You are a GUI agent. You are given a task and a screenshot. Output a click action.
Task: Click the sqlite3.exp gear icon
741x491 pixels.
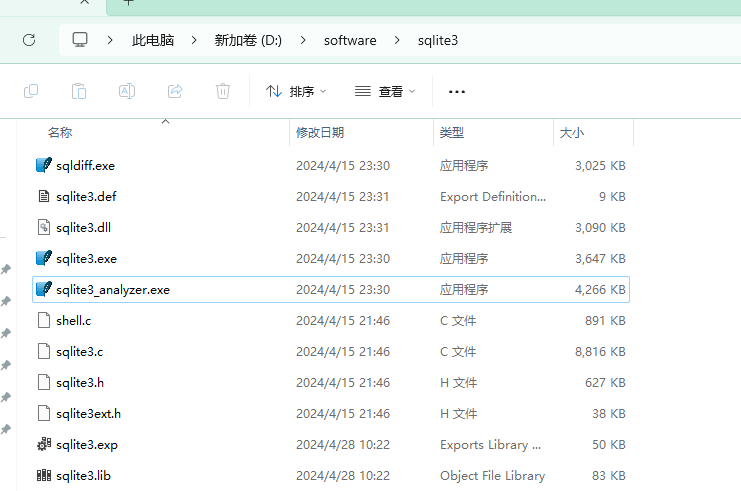point(43,444)
